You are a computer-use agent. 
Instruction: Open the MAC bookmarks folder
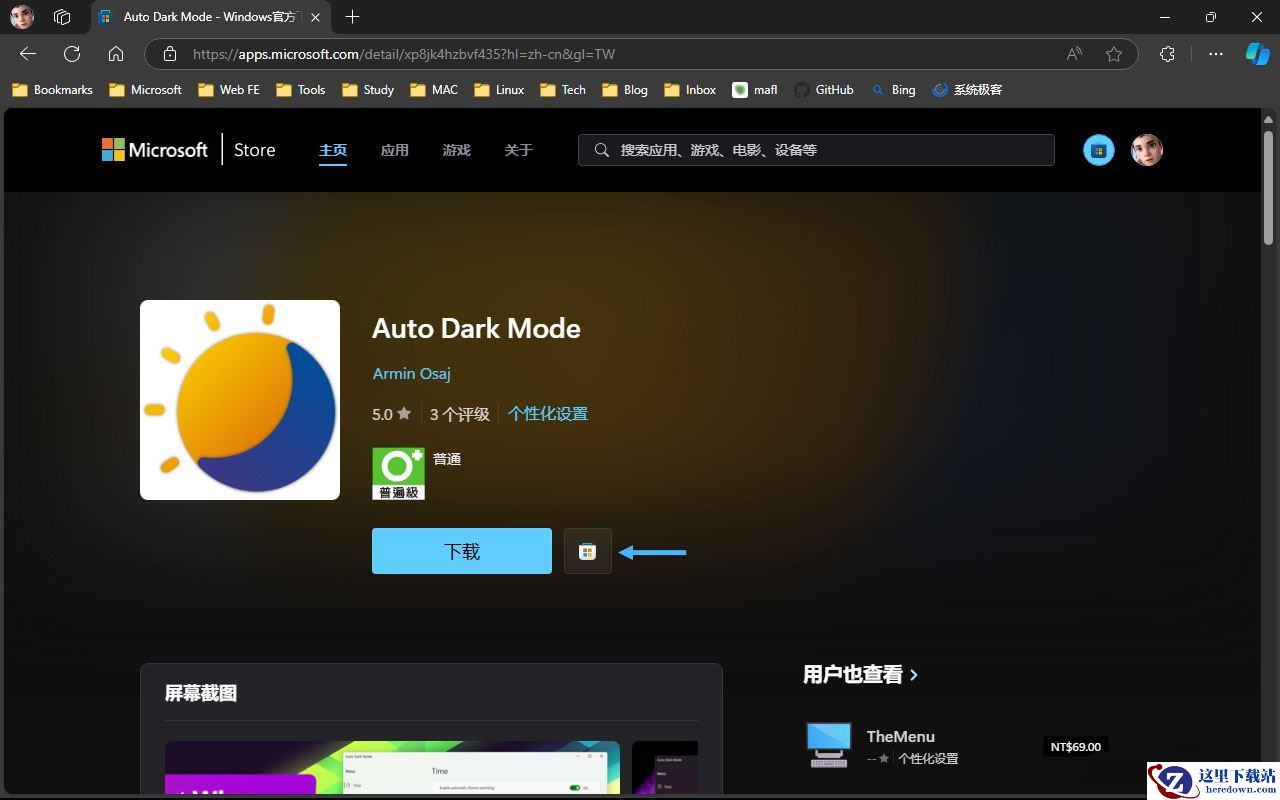point(434,90)
